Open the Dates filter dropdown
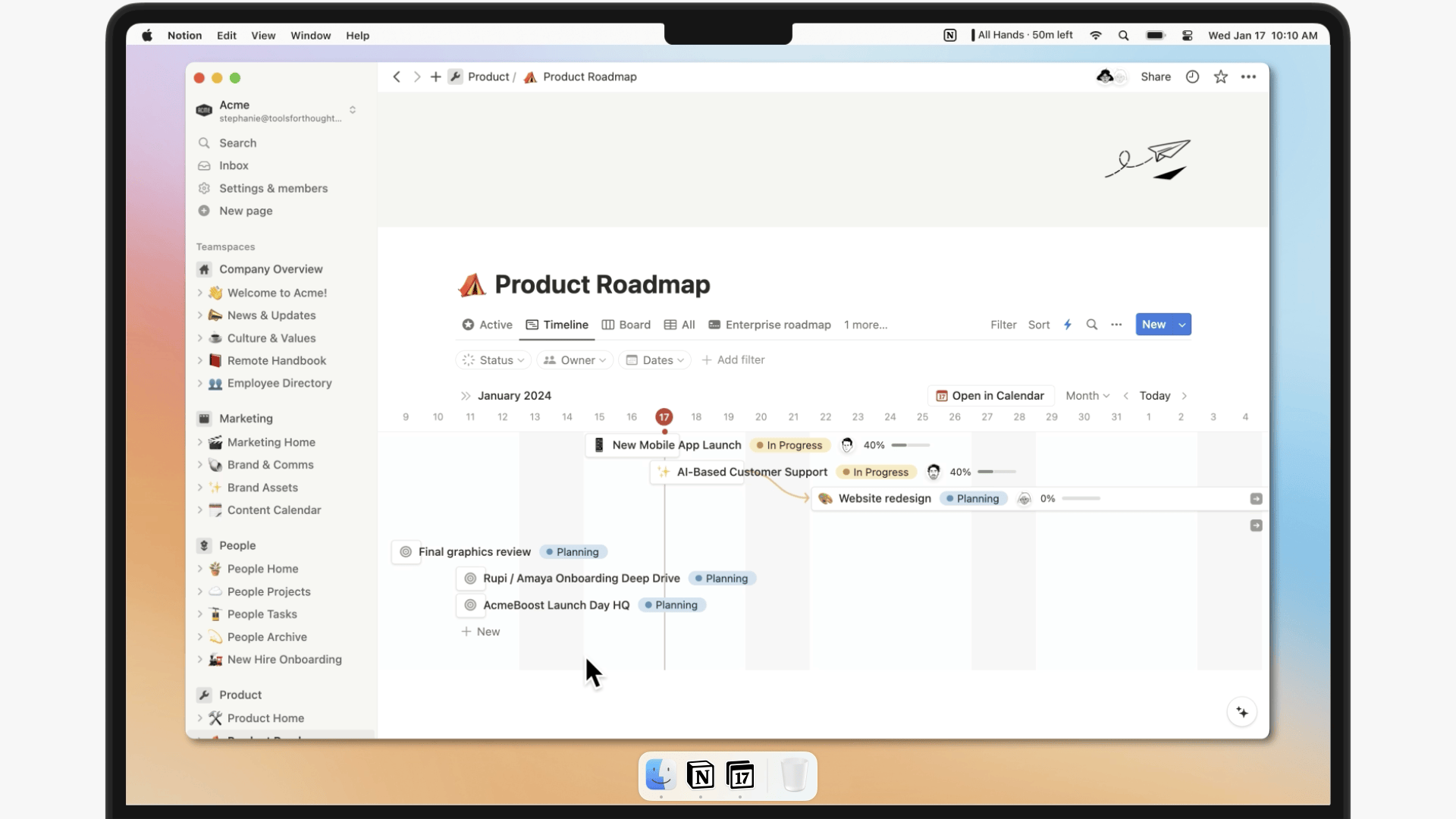 (655, 360)
